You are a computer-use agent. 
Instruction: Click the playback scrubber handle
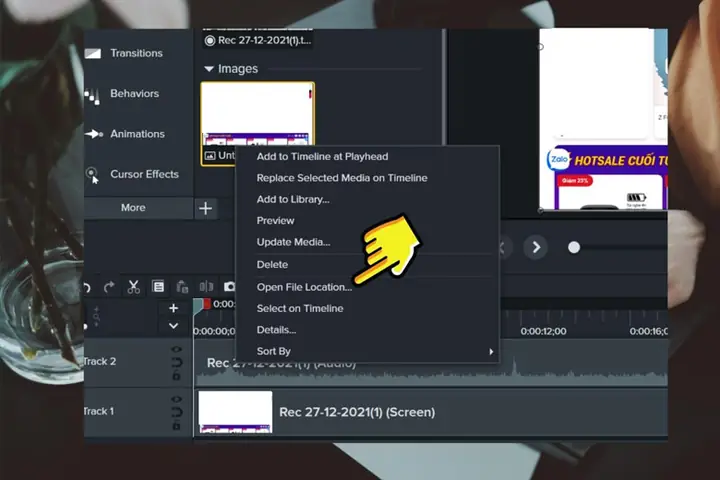point(574,248)
